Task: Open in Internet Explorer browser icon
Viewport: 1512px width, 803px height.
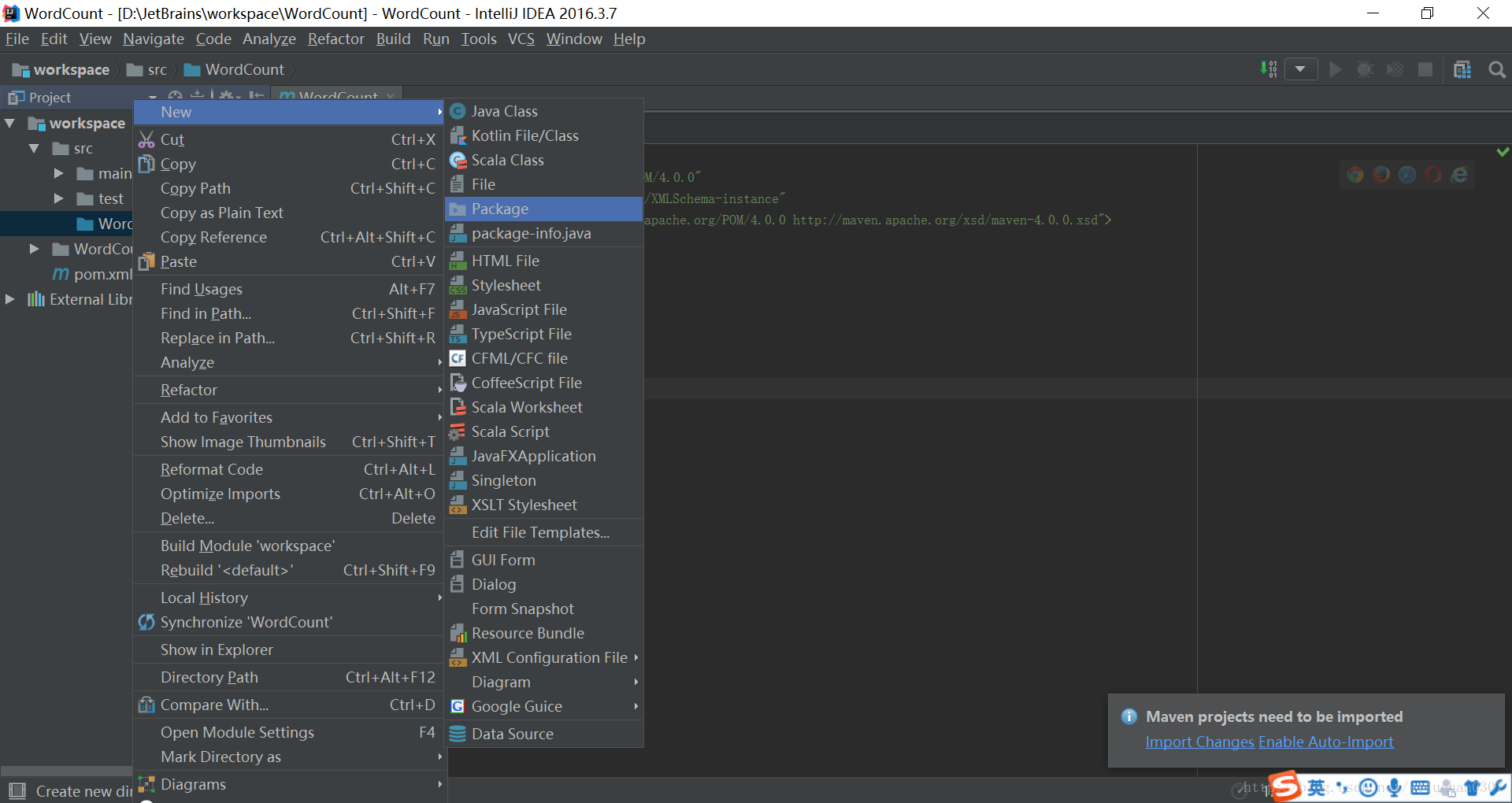Action: coord(1459,175)
